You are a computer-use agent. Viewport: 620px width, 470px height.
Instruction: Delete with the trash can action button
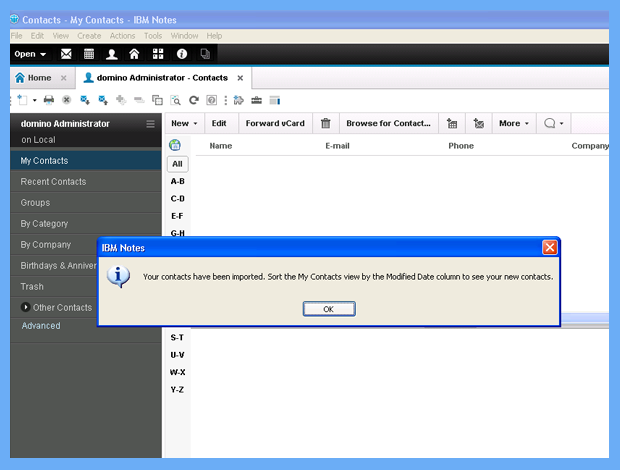coord(325,123)
